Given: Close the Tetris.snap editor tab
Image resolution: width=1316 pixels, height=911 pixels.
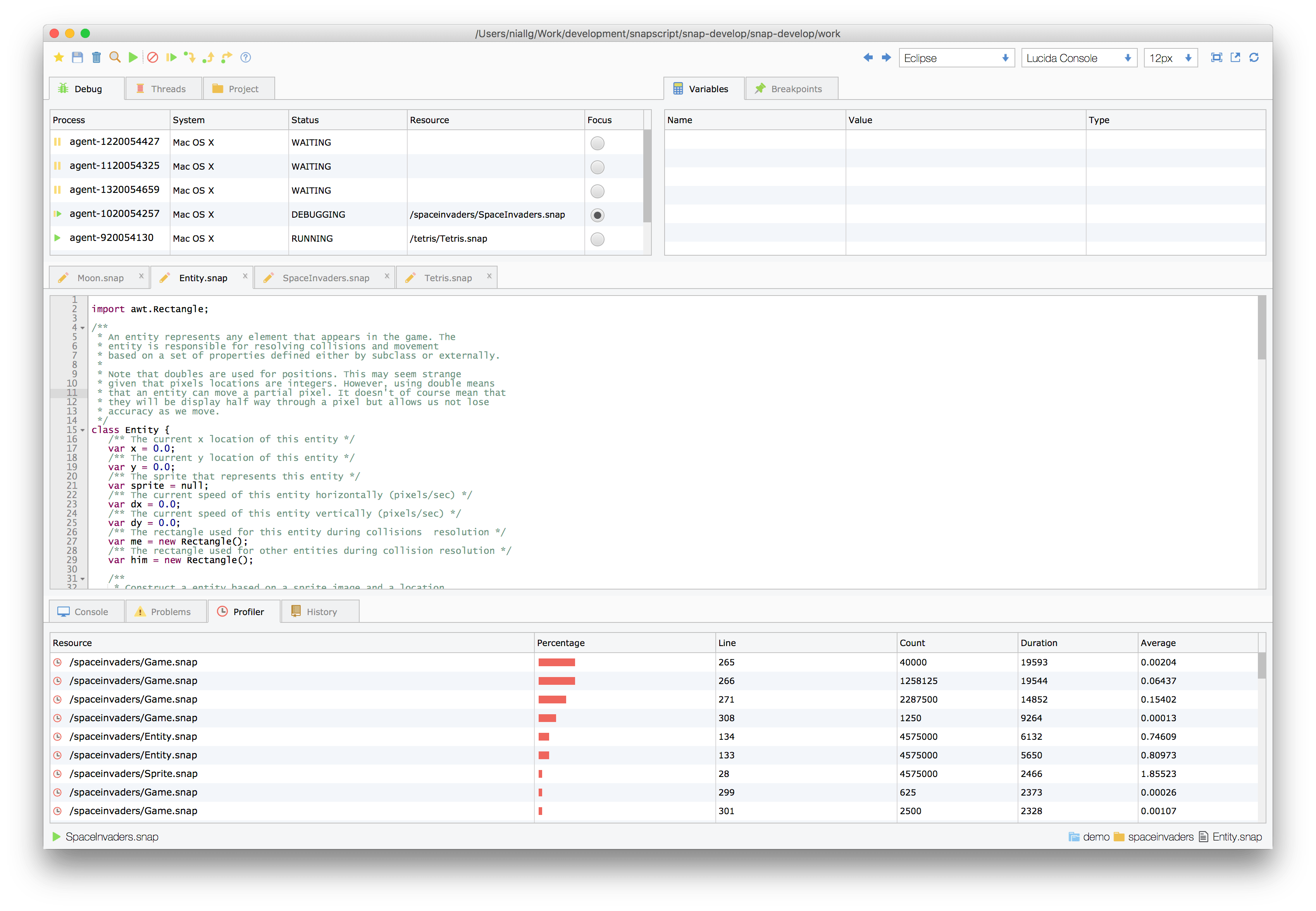Looking at the screenshot, I should click(x=489, y=276).
